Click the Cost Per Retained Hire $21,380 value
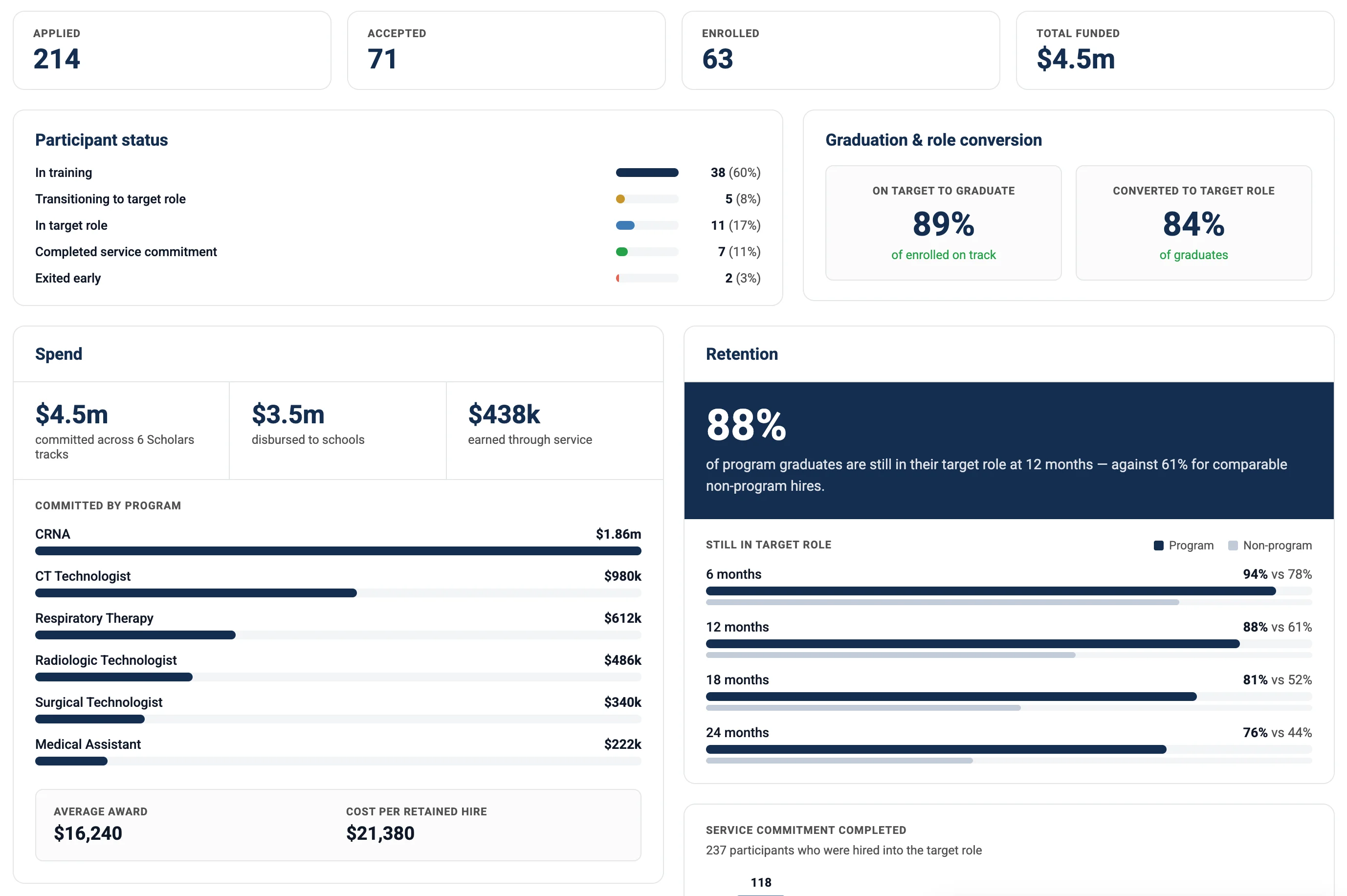1347x896 pixels. click(380, 833)
